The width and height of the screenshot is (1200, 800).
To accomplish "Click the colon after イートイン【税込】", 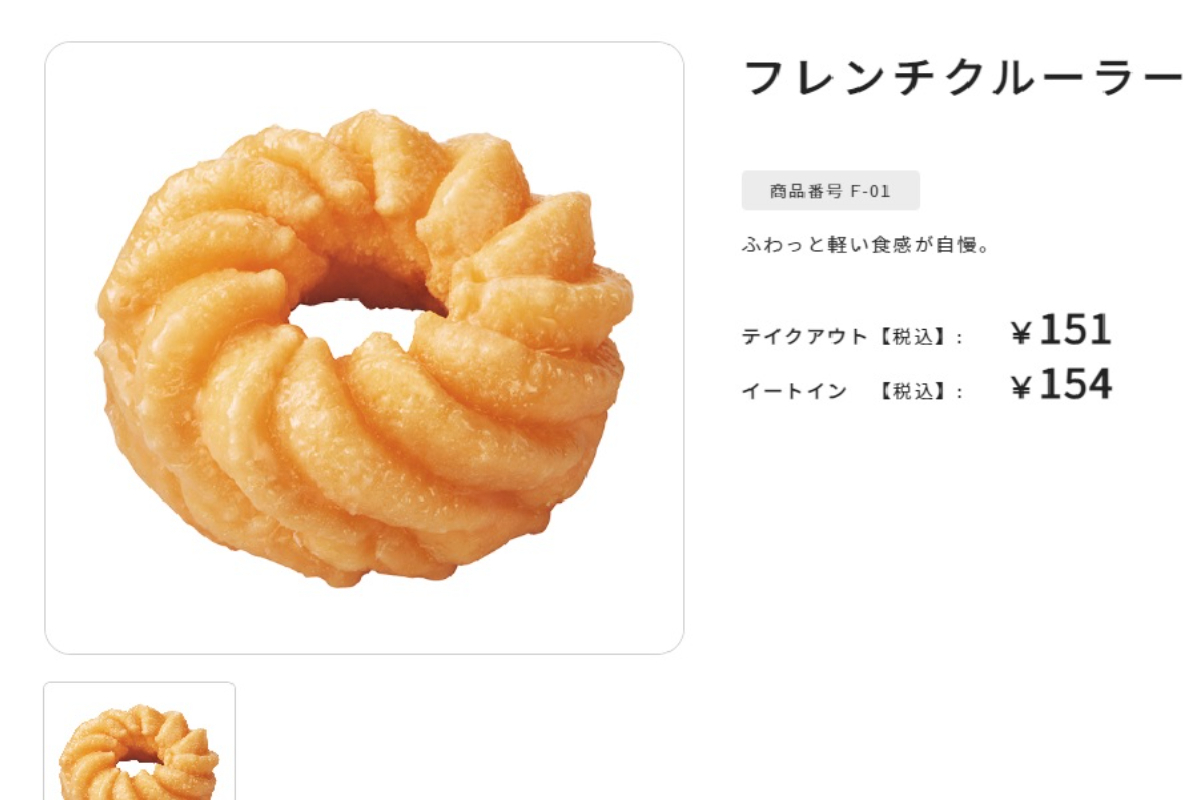I will tap(960, 392).
